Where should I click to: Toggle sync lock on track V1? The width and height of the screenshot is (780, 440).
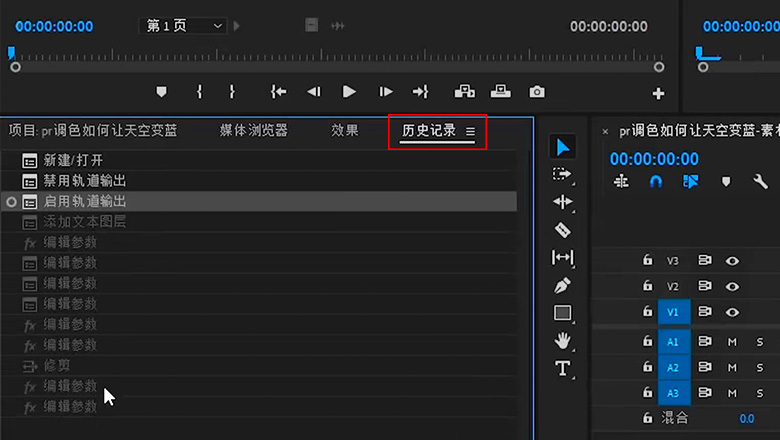[x=704, y=311]
